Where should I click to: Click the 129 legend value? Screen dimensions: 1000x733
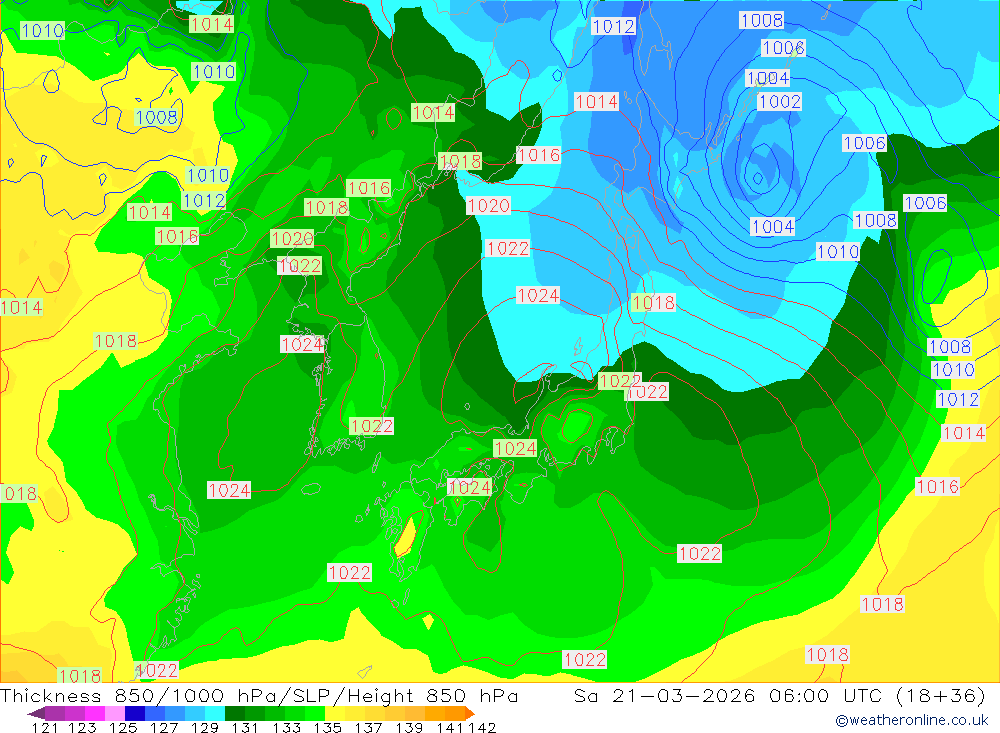coord(205,727)
